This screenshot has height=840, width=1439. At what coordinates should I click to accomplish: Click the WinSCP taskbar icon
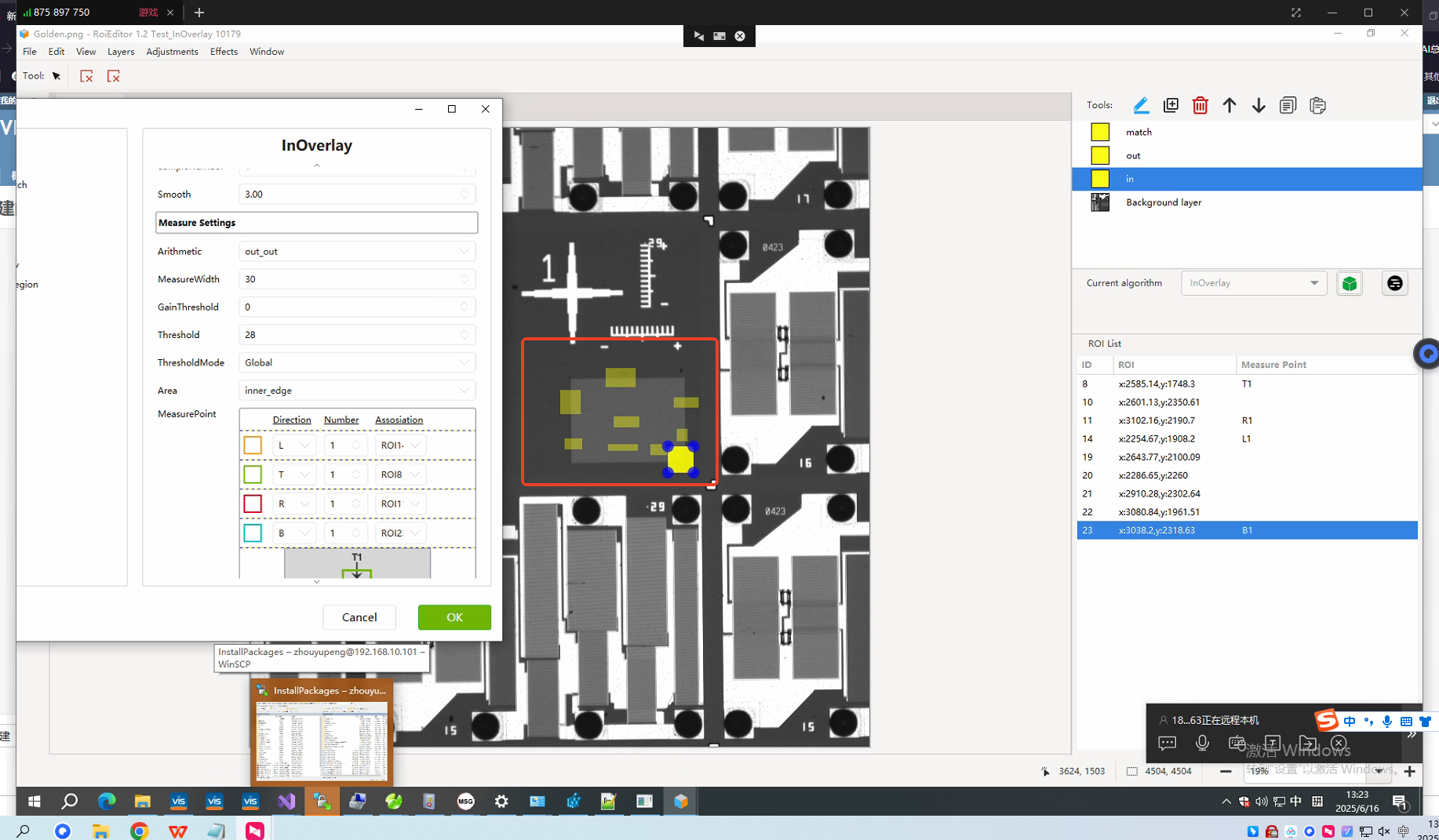pos(322,802)
